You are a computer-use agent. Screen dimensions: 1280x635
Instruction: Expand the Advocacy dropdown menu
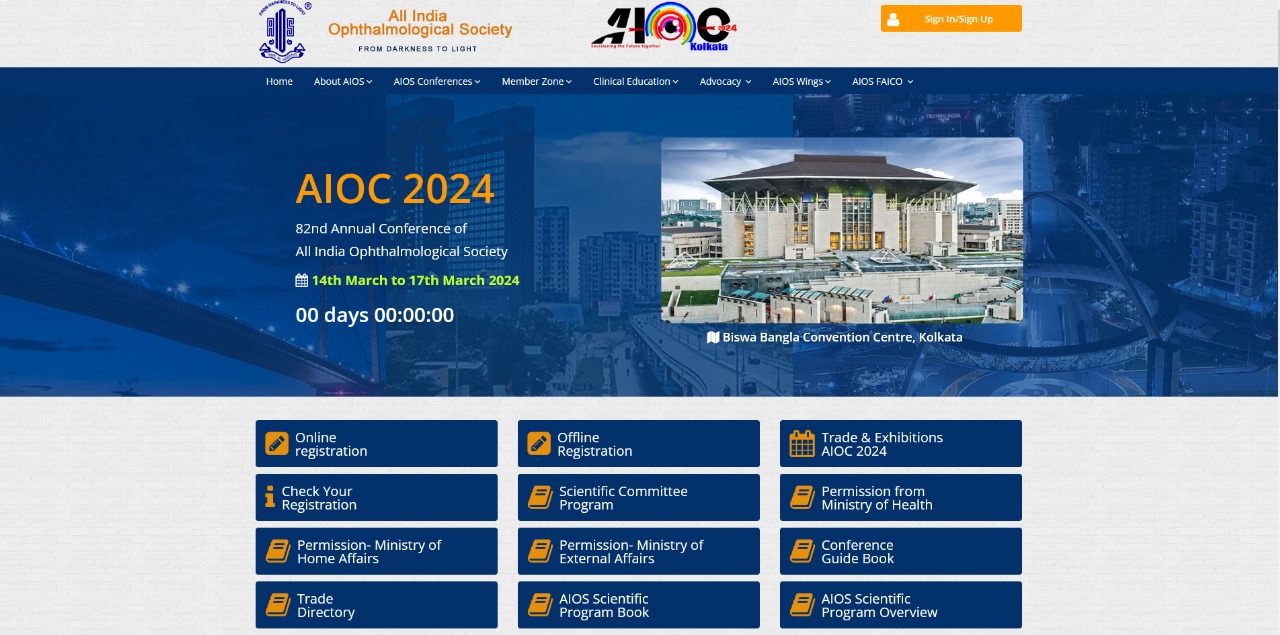(726, 82)
